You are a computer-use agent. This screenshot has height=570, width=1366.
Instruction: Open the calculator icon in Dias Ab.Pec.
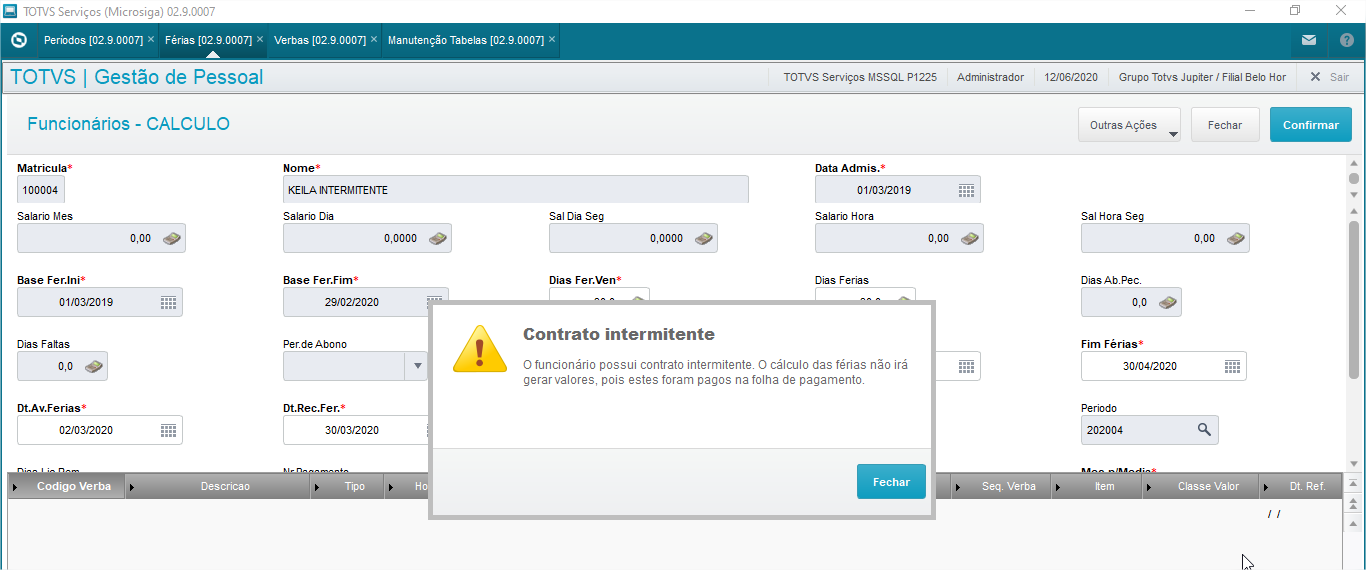coord(1168,302)
